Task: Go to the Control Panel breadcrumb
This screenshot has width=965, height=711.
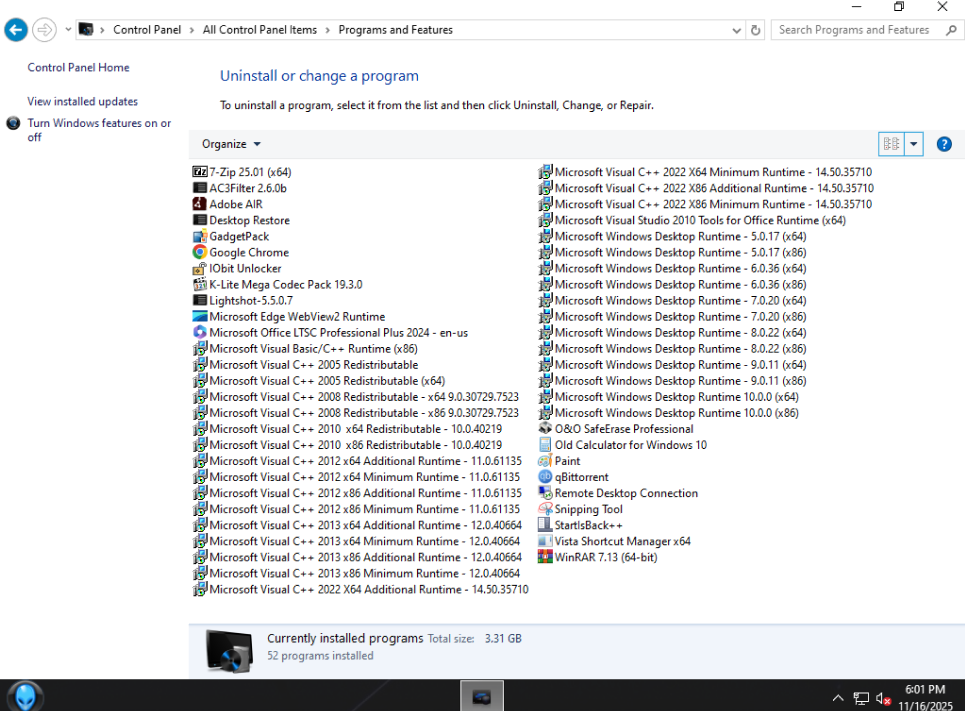Action: (147, 30)
